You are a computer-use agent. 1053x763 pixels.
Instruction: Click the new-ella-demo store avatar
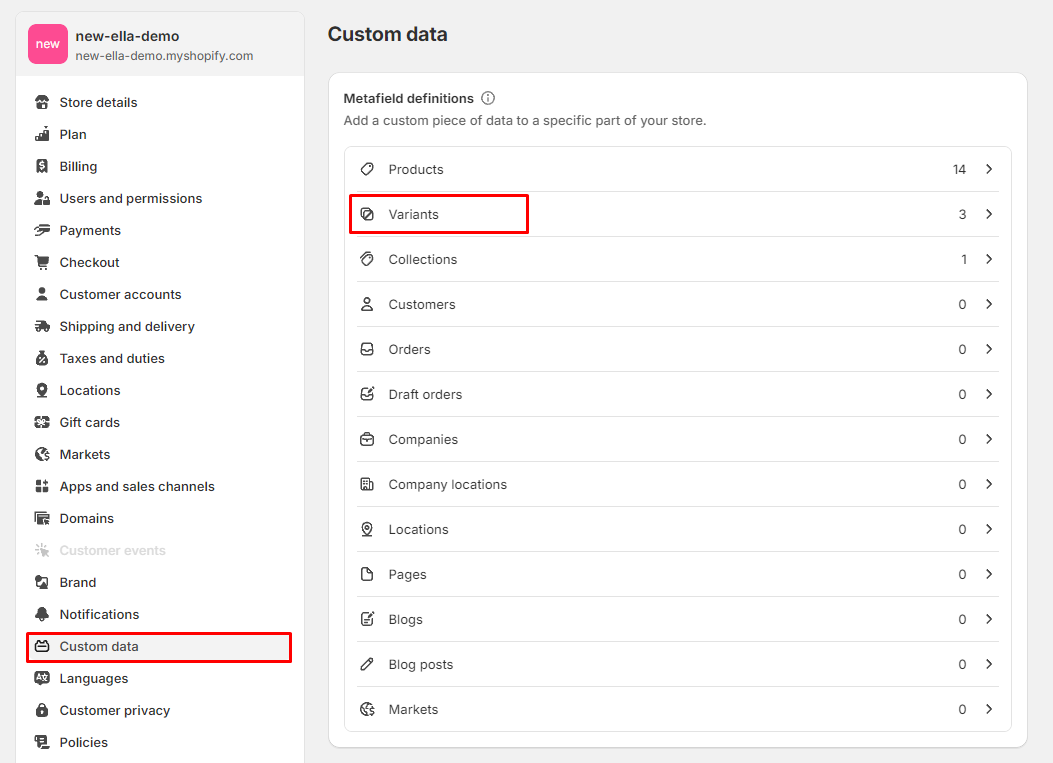pos(48,44)
